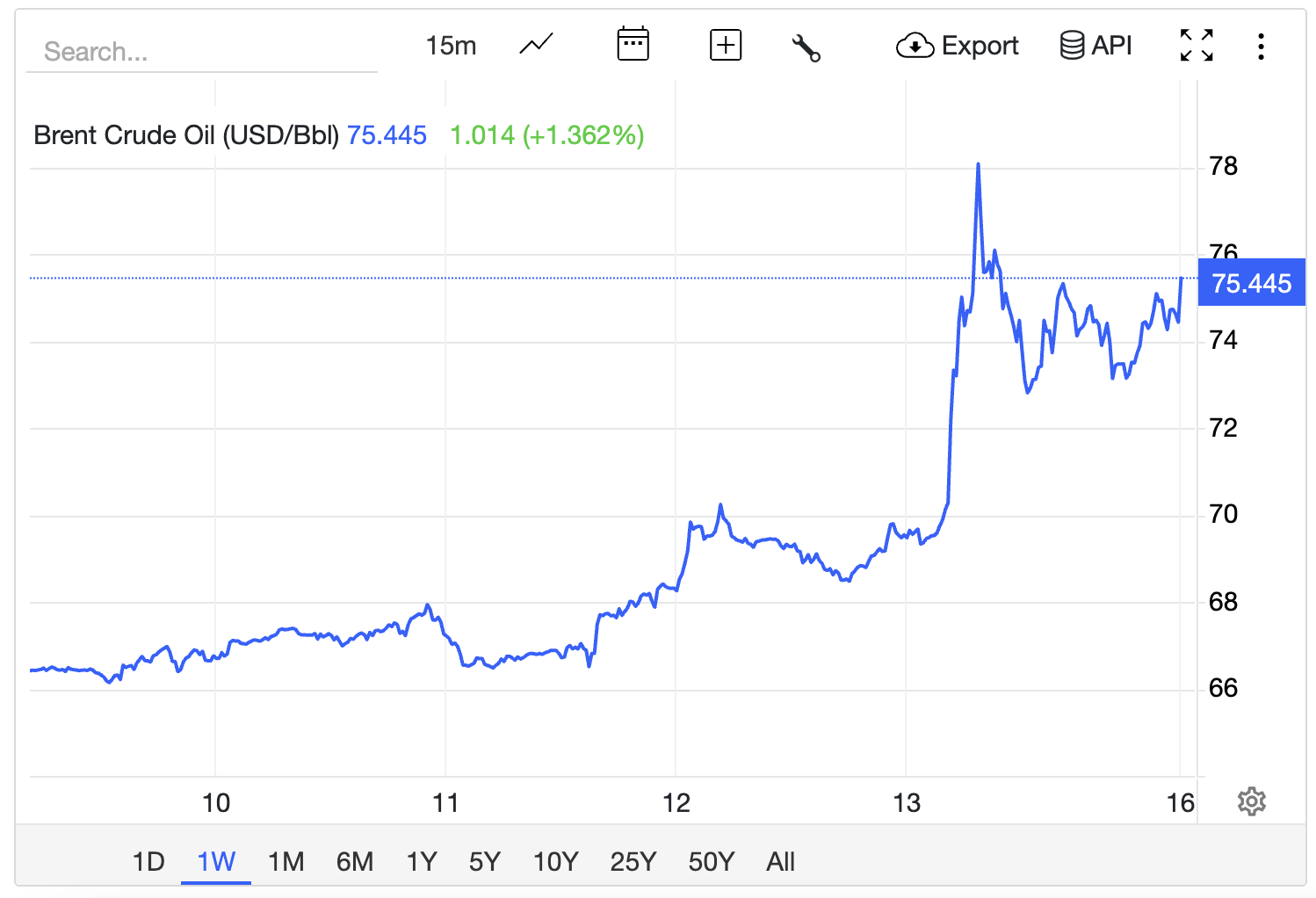The width and height of the screenshot is (1316, 898).
Task: Click the y-axis label 70
Action: (x=1223, y=514)
